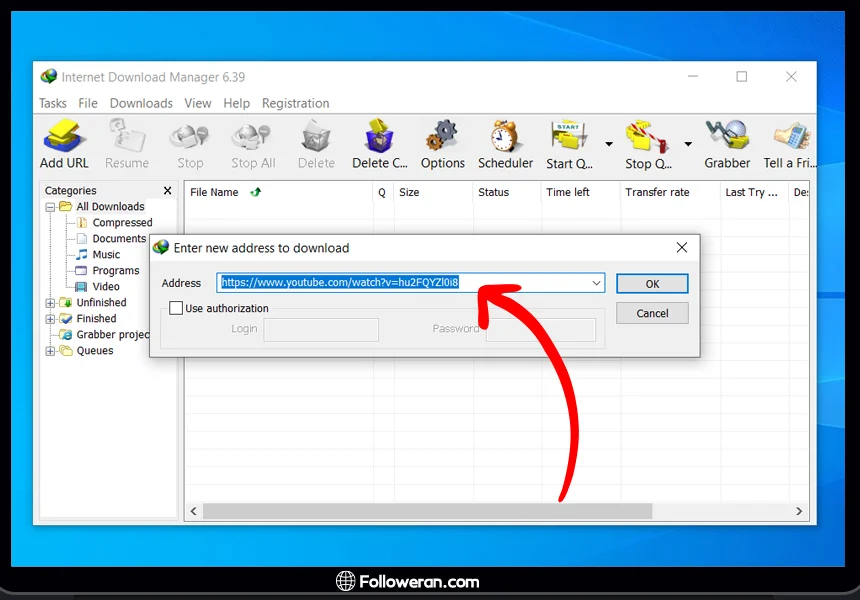Expand the Unfinished tree node
The image size is (860, 600).
50,303
